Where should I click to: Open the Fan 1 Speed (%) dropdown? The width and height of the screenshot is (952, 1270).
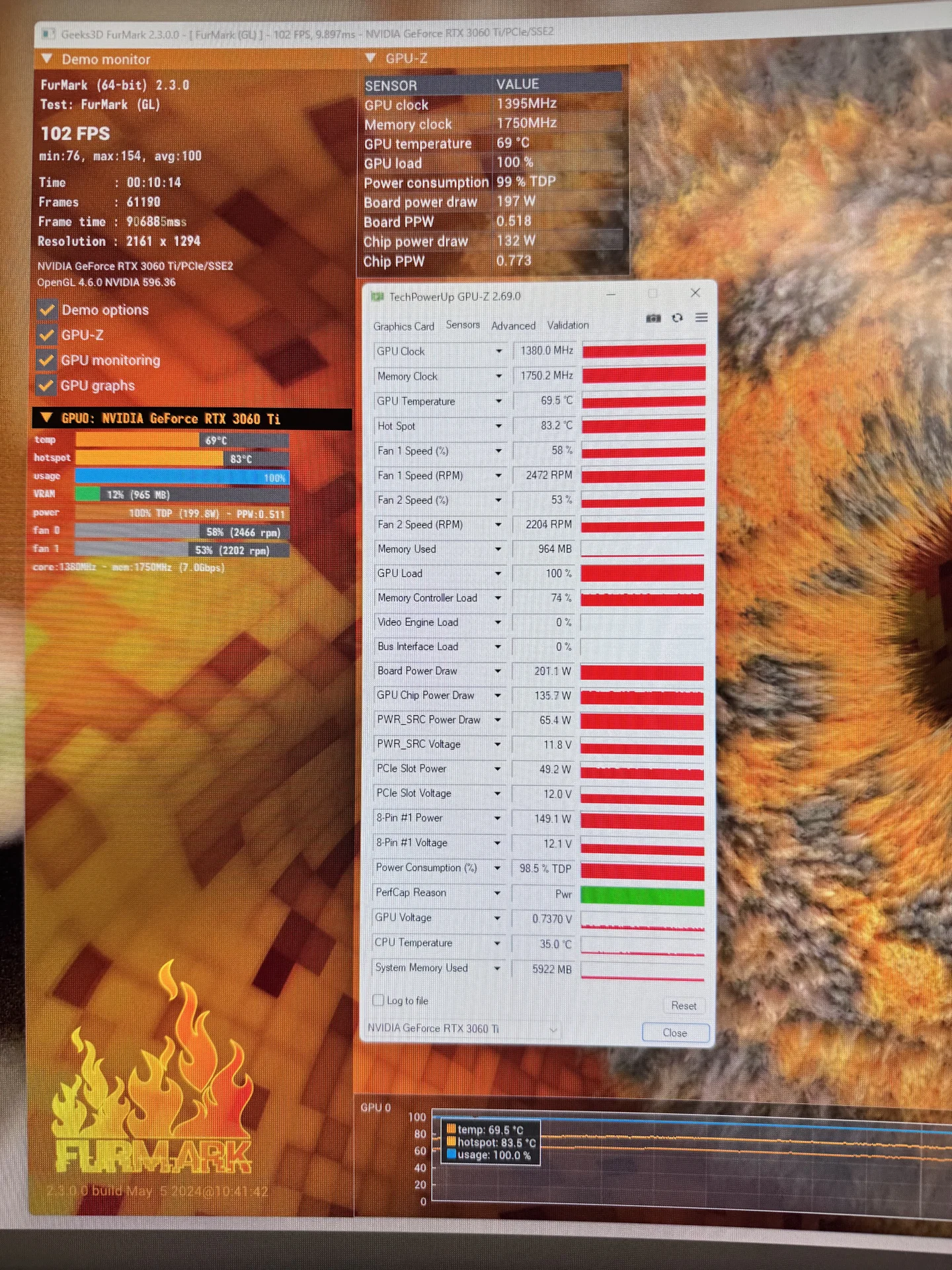498,451
